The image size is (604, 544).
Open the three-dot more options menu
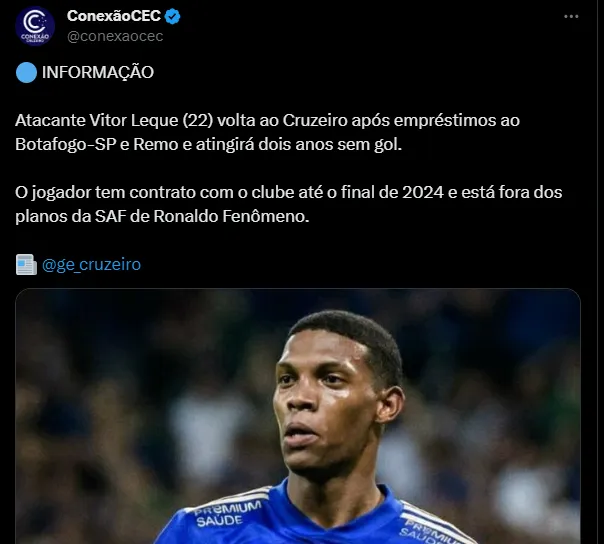[571, 17]
